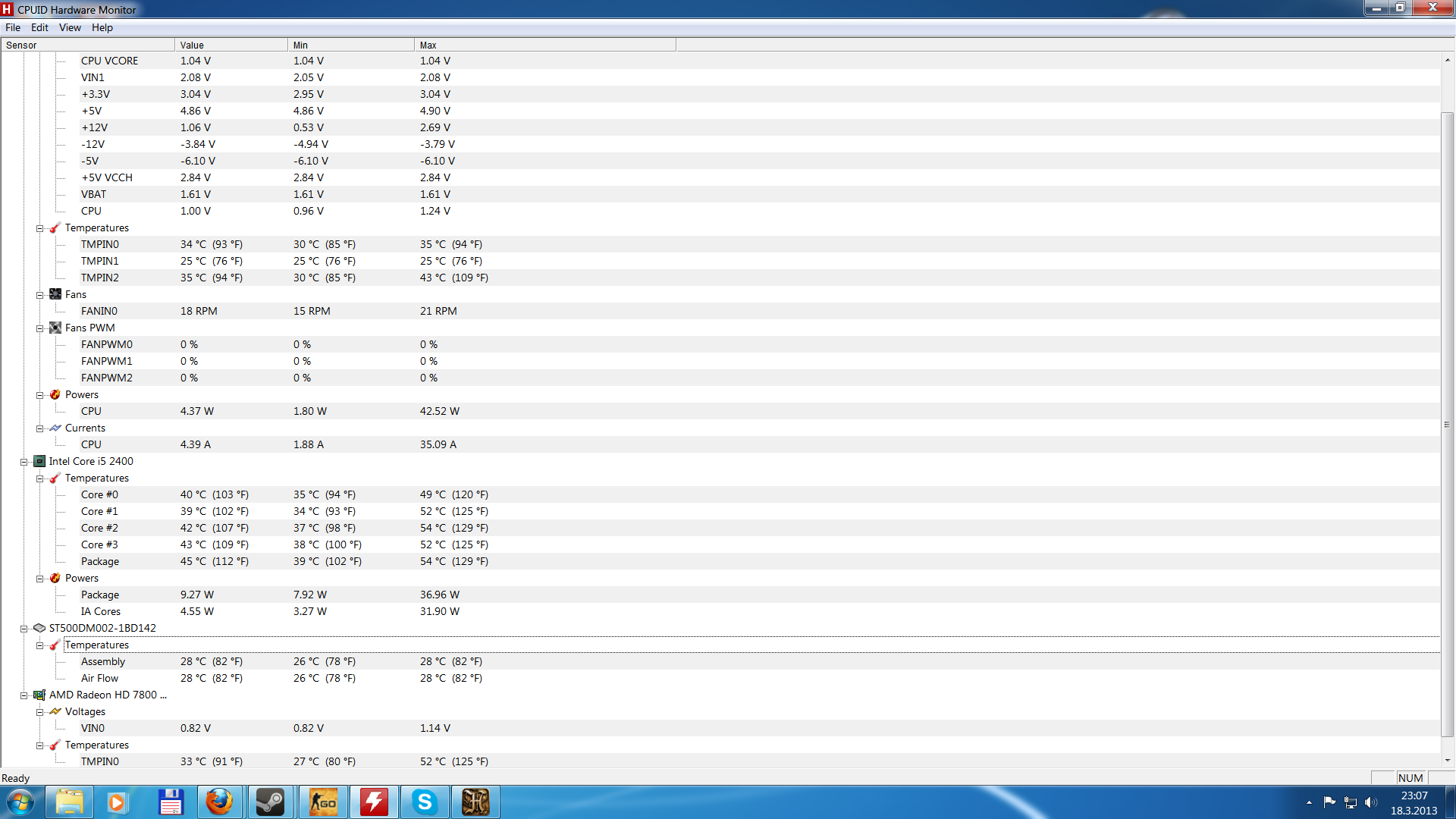Screen dimensions: 1456x819
Task: Click the Max column header
Action: [545, 45]
